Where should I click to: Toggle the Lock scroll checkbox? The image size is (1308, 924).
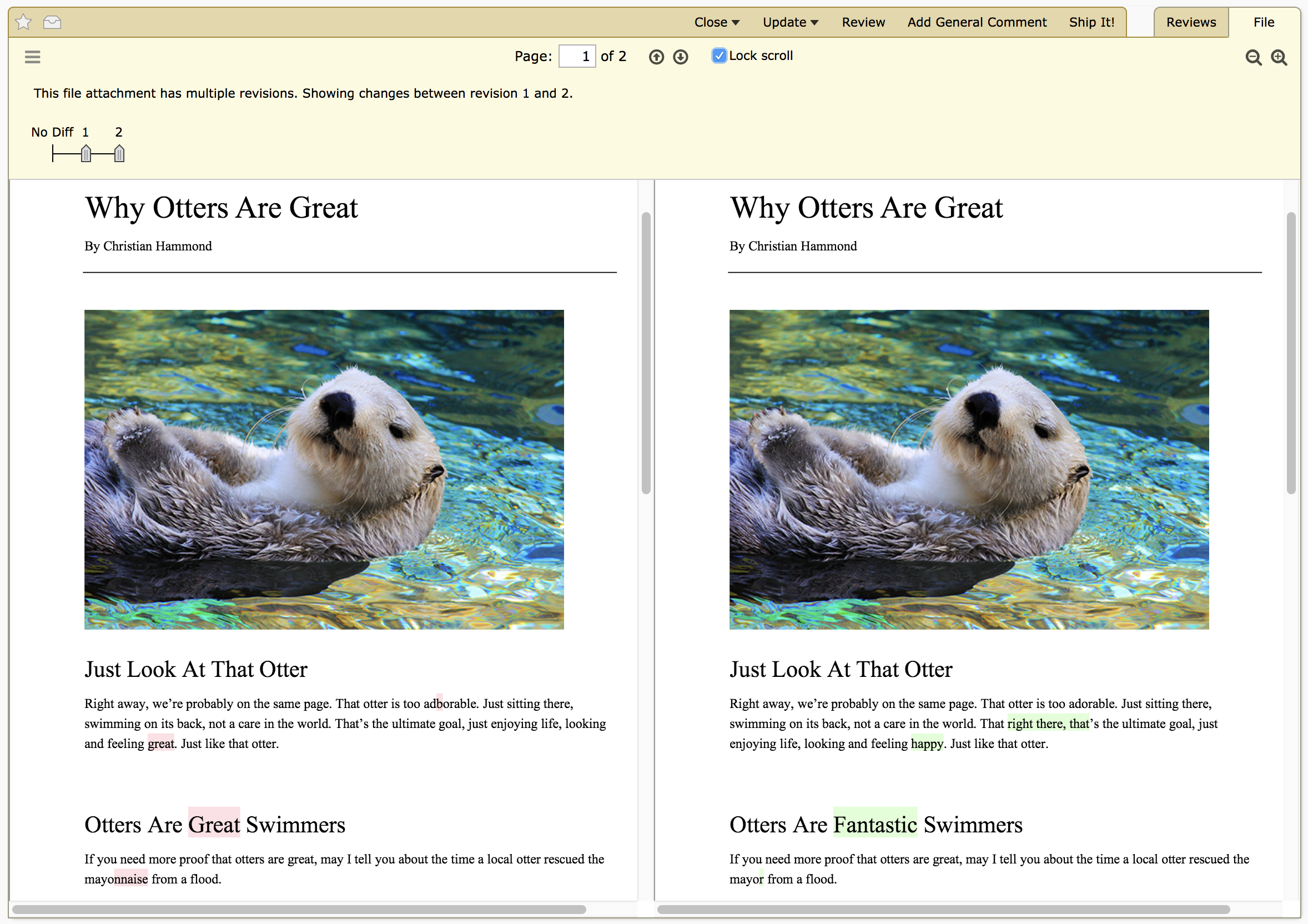[x=719, y=56]
